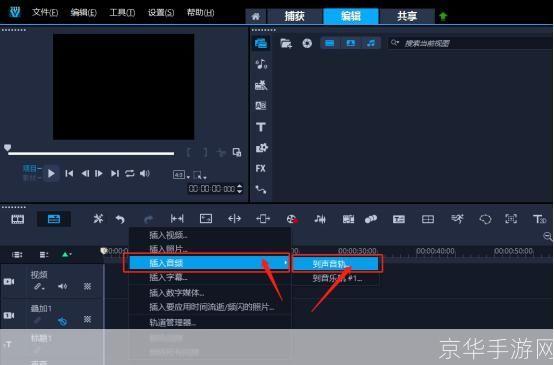Click the preview scrubber bar
Viewport: 554px width, 365px height.
pyautogui.click(x=91, y=153)
